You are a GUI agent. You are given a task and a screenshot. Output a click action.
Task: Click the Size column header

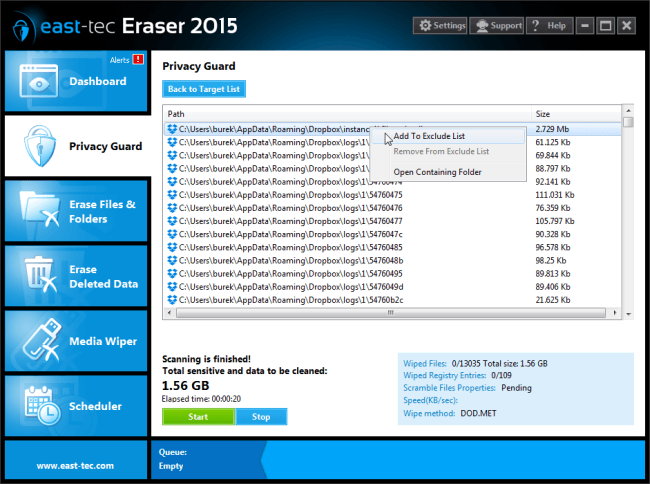(577, 114)
